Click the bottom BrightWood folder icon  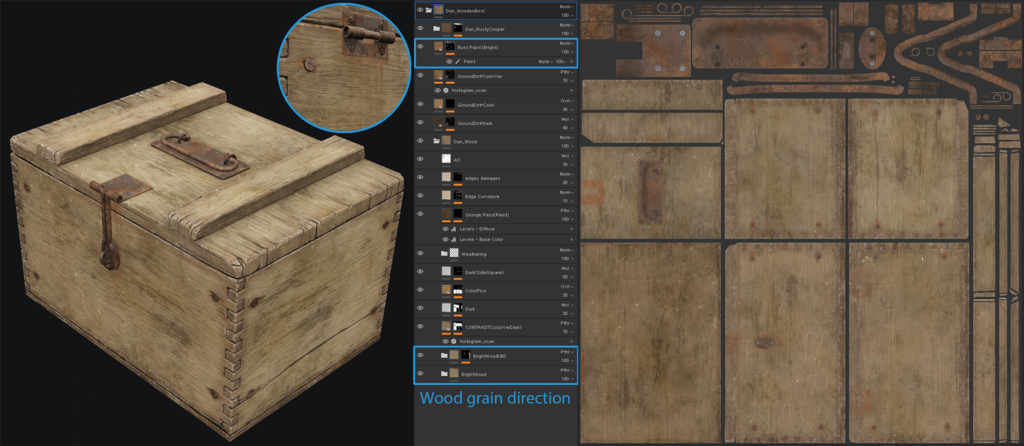pyautogui.click(x=444, y=374)
